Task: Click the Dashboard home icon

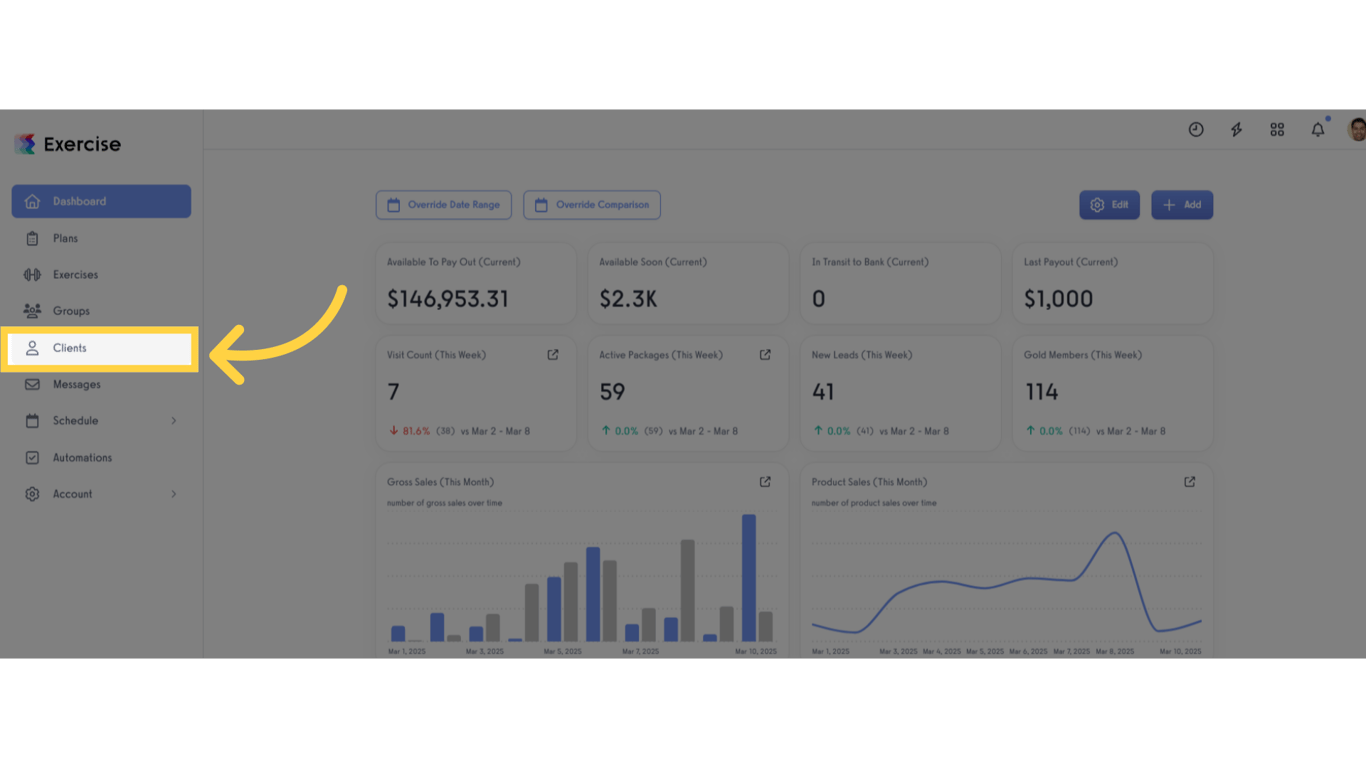Action: [x=32, y=201]
